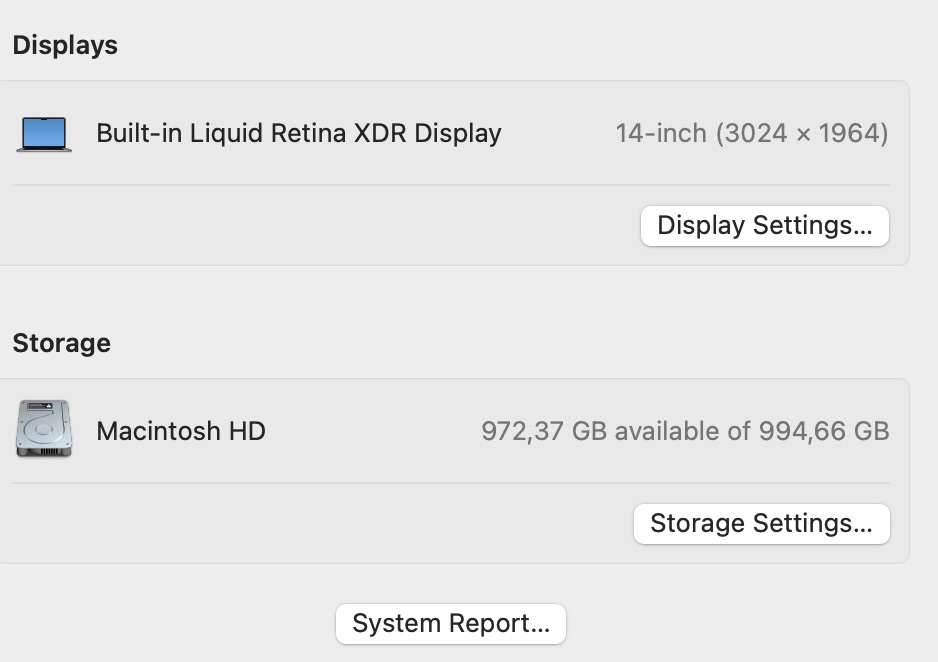Click the divider line under Macintosh HD row

coord(450,483)
